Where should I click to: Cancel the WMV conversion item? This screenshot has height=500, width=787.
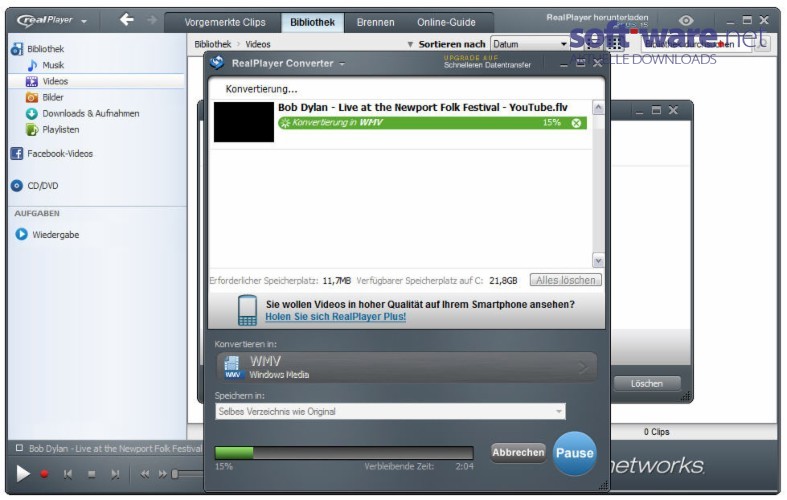pyautogui.click(x=576, y=123)
